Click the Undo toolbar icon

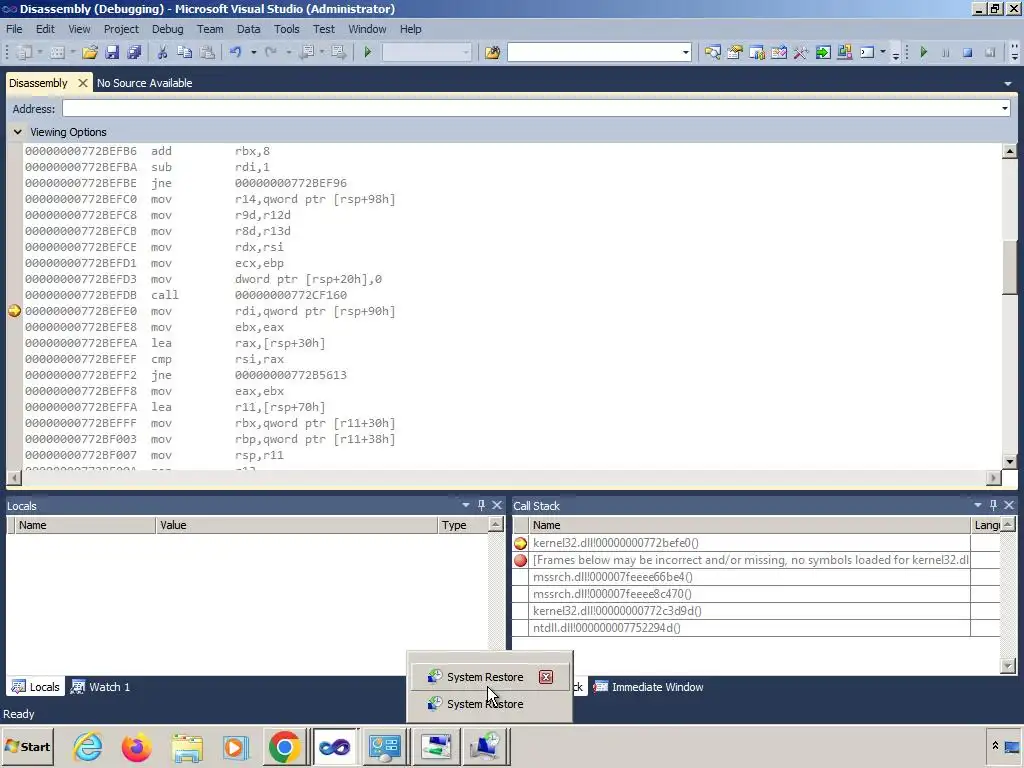pyautogui.click(x=235, y=52)
